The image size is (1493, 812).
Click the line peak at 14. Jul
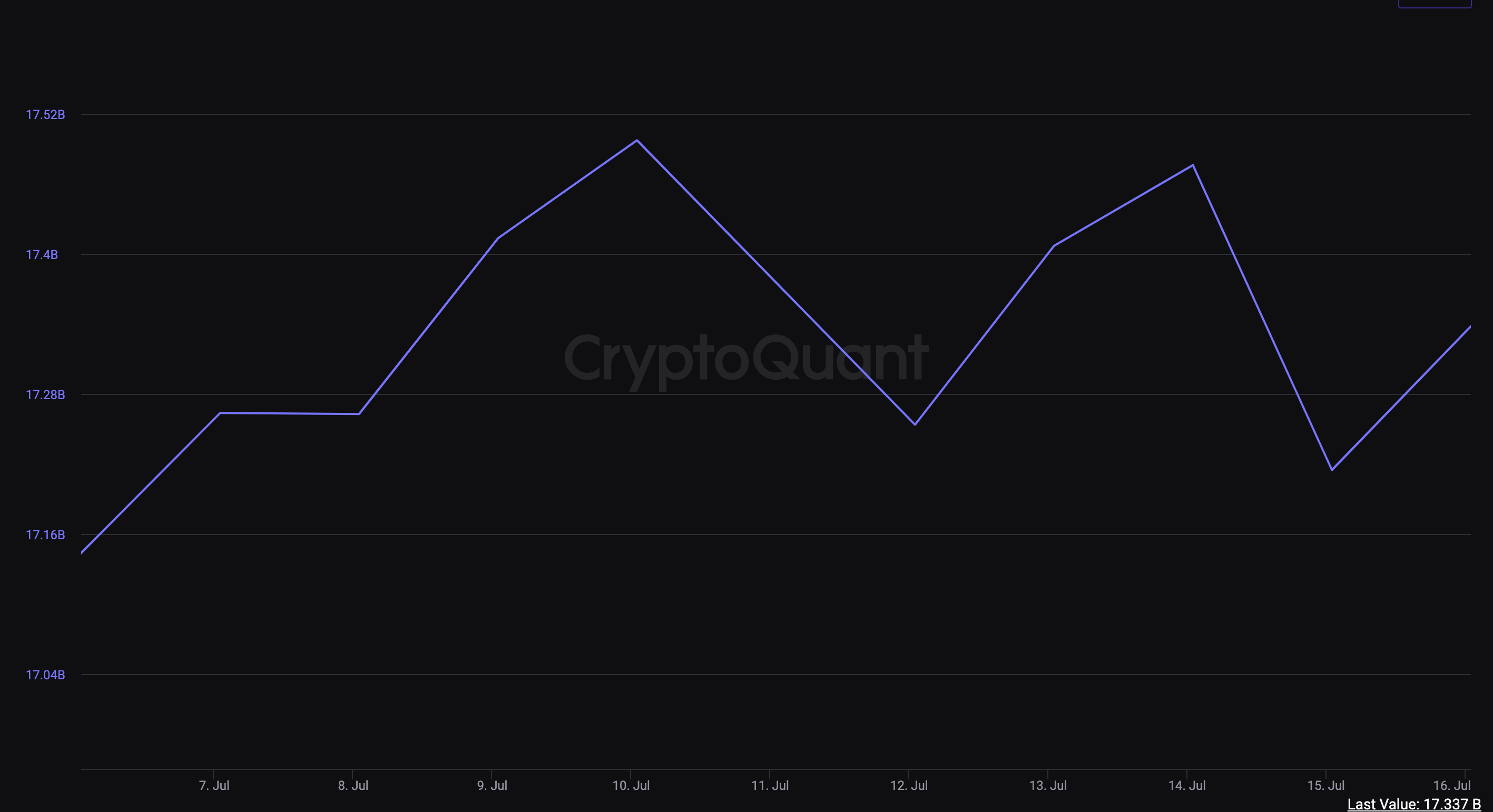[1193, 165]
